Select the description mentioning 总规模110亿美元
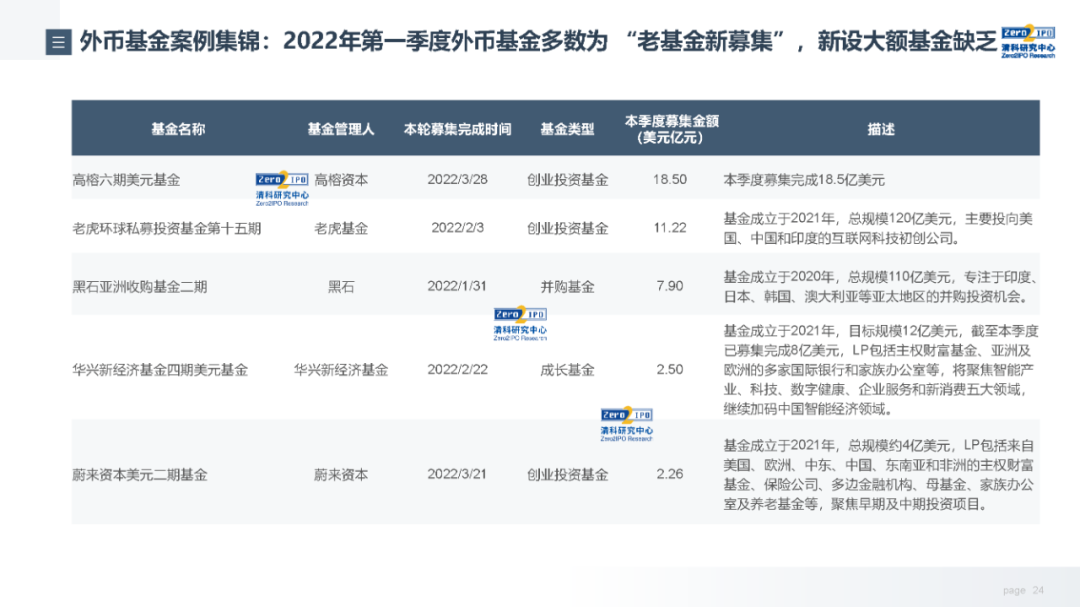This screenshot has height=607, width=1080. (881, 287)
